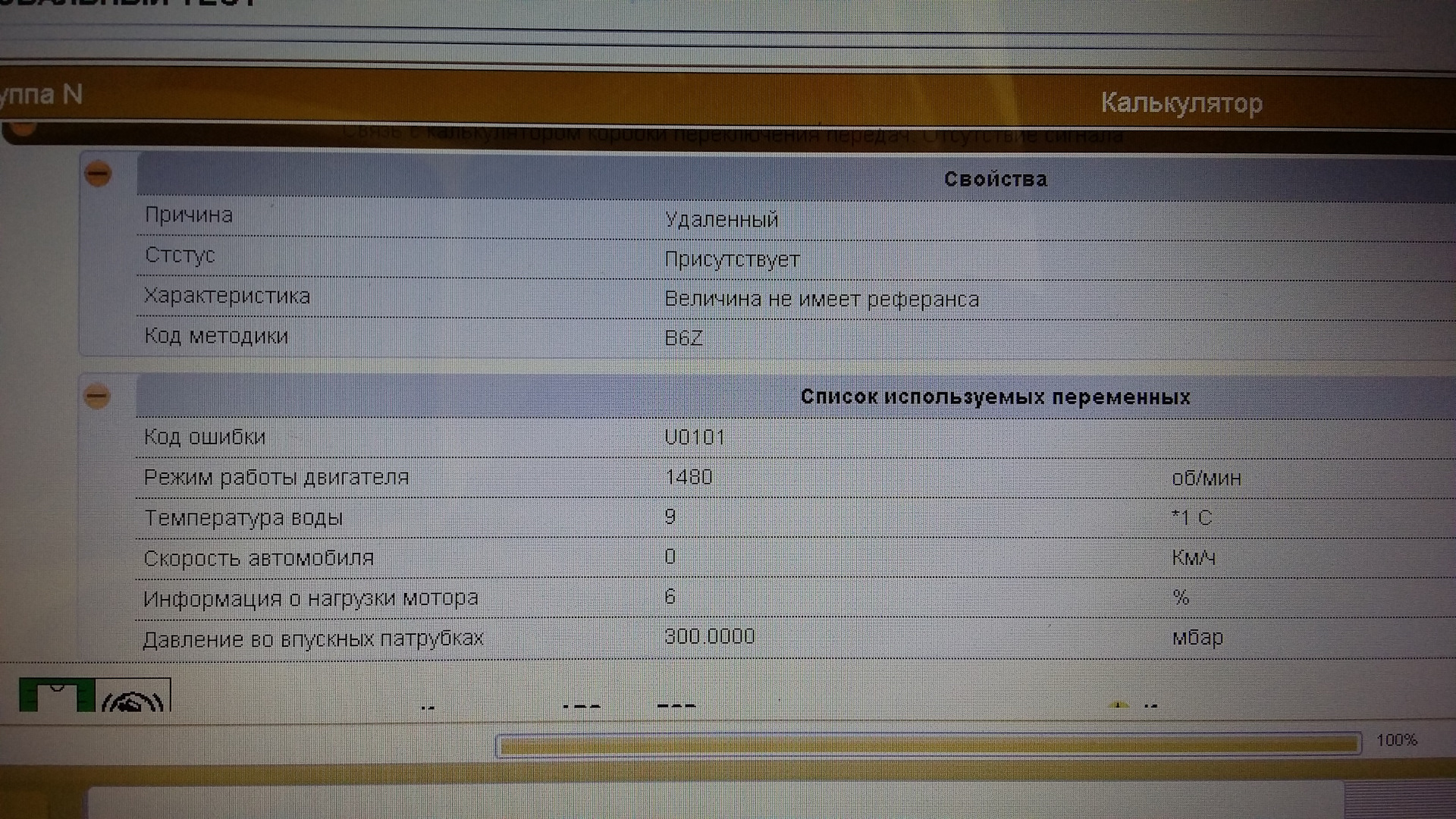This screenshot has width=1456, height=819.
Task: Click the 100% progress label
Action: point(1397,739)
